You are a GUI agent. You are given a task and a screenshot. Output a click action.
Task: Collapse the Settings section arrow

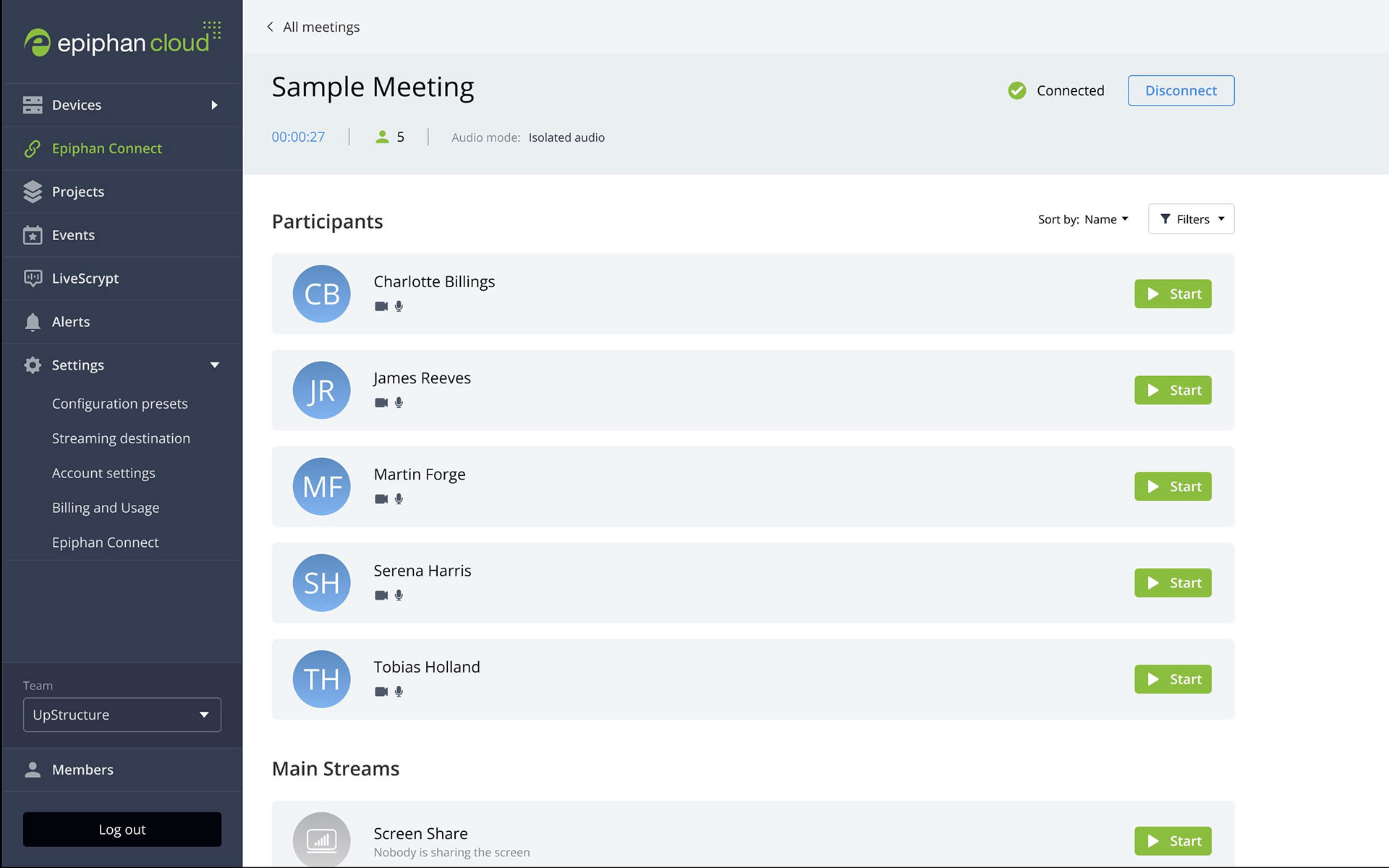click(214, 365)
